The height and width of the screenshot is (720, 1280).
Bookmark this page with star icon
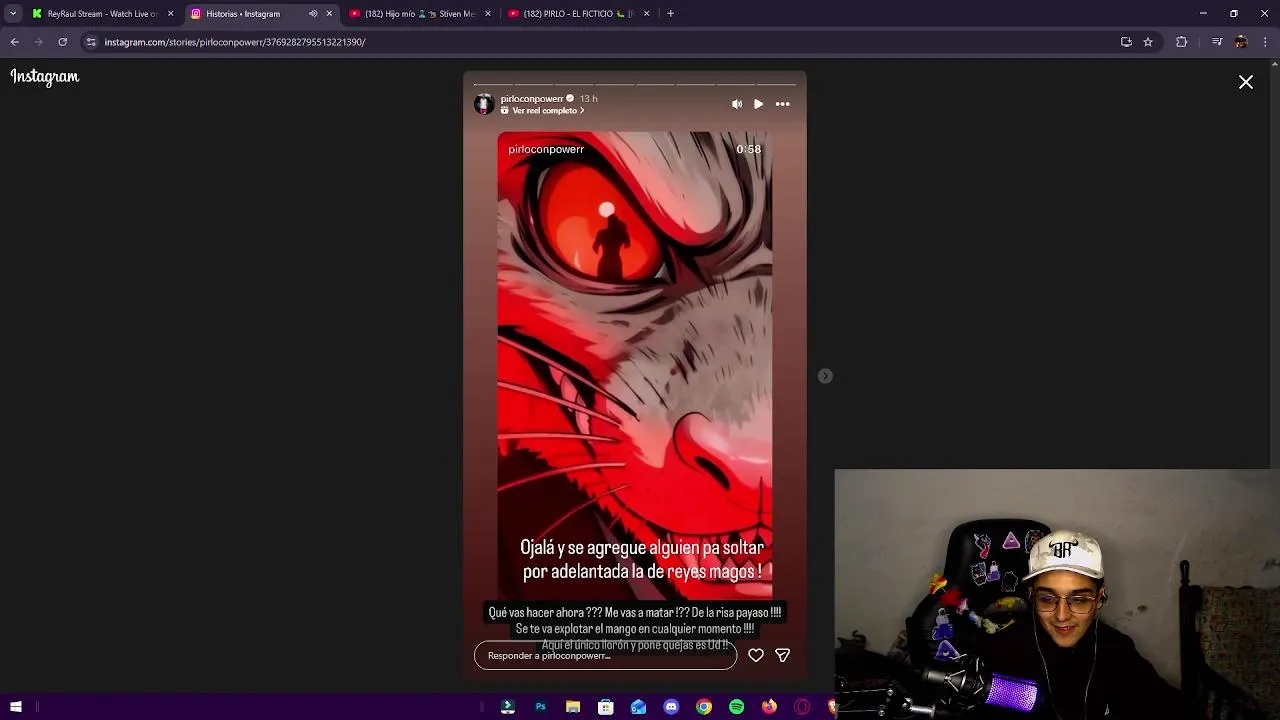1148,42
